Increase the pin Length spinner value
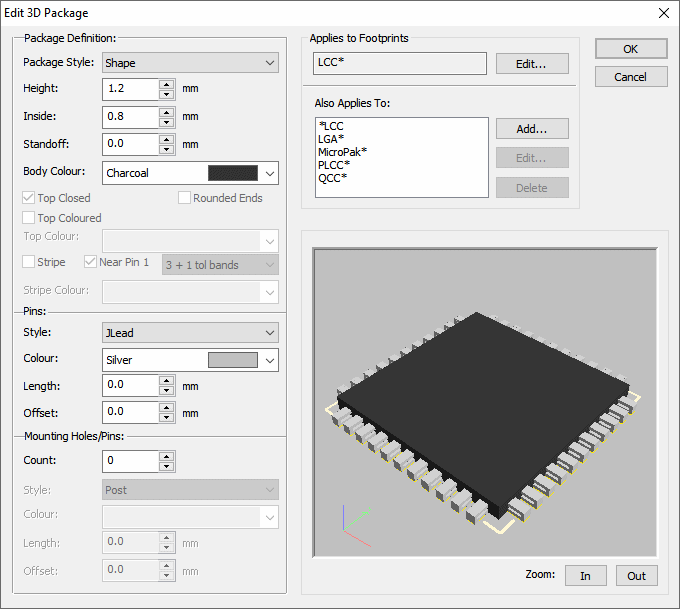Viewport: 680px width, 609px height. 167,381
